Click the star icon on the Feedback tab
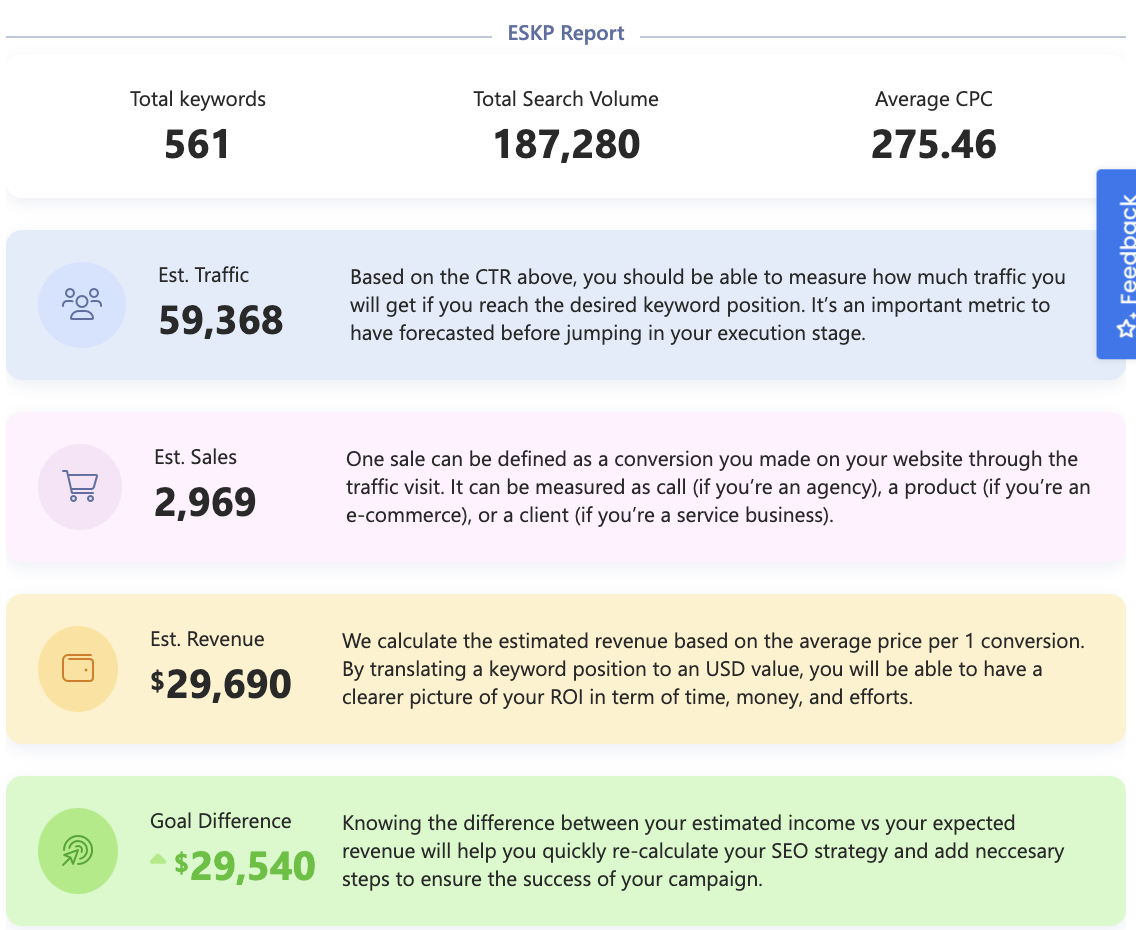The image size is (1136, 930). tap(1127, 327)
